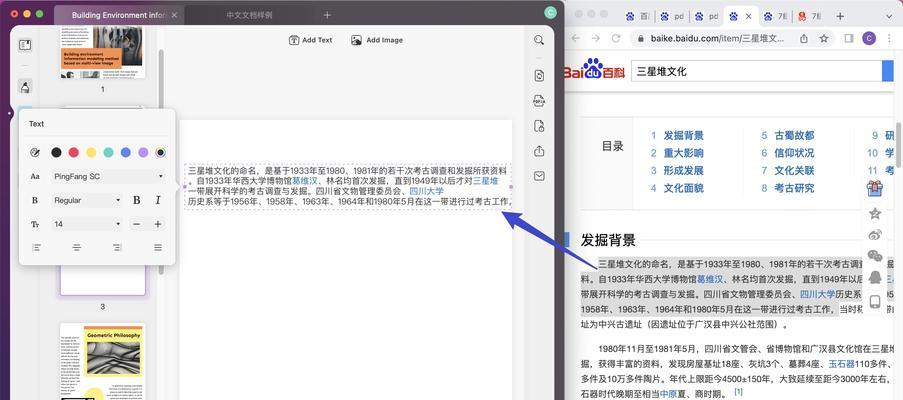The height and width of the screenshot is (400, 903).
Task: Click the PDF/A export icon
Action: click(x=539, y=101)
